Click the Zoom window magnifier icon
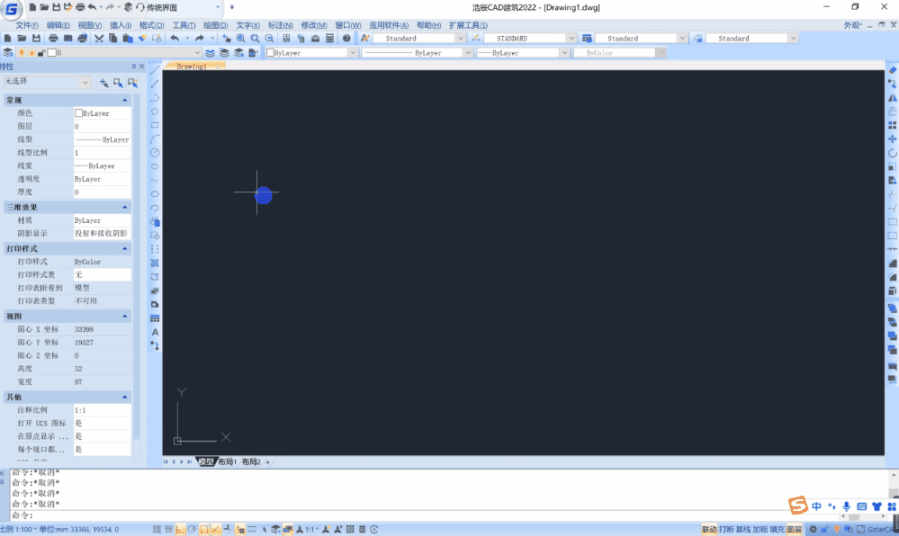The image size is (899, 536). click(255, 38)
